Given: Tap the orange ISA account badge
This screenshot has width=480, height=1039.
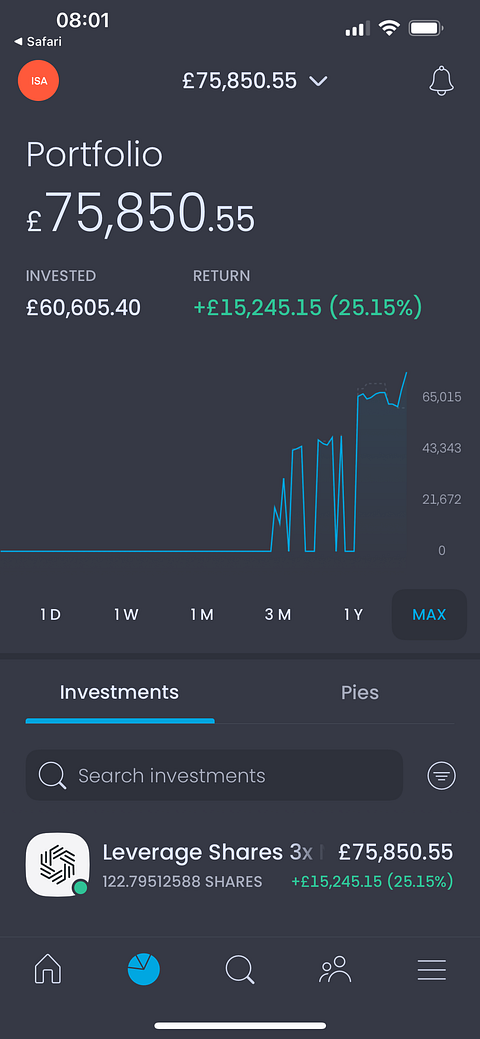Looking at the screenshot, I should pos(38,81).
